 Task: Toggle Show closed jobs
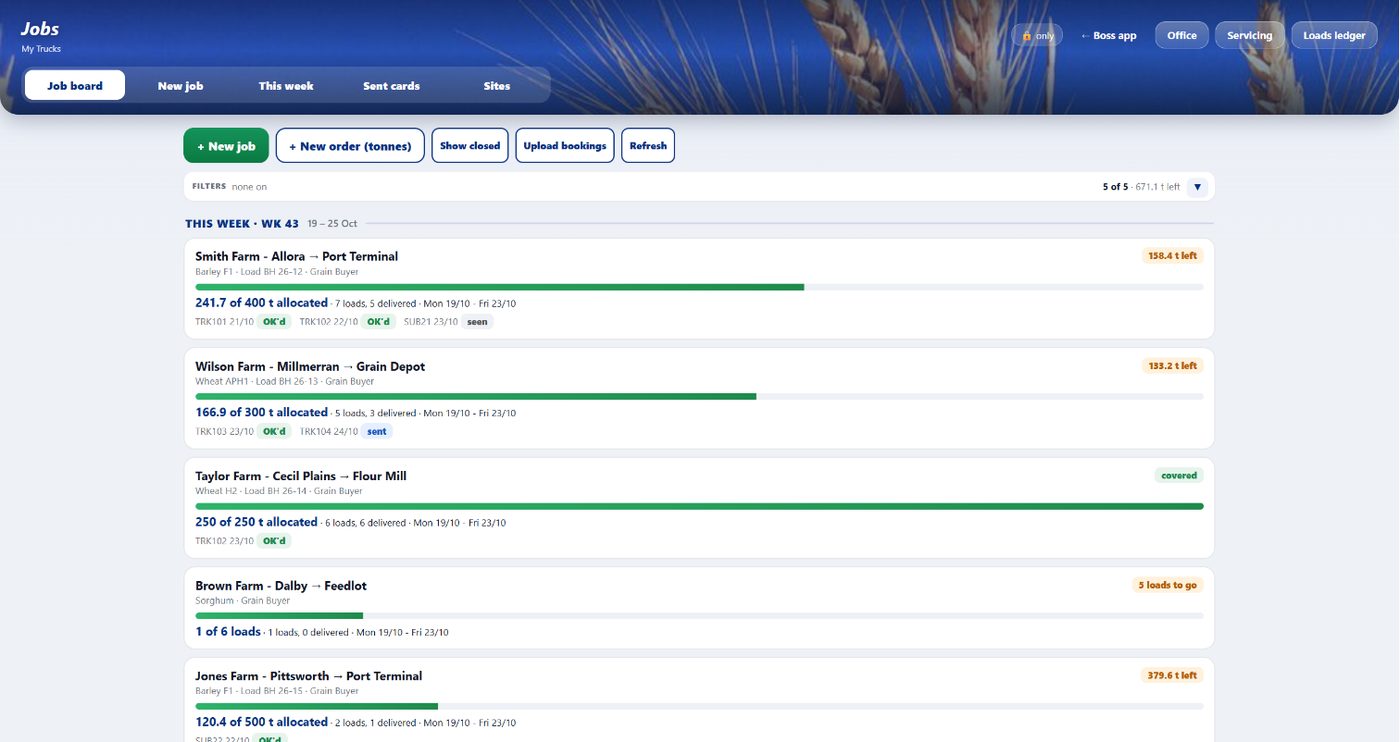click(470, 146)
